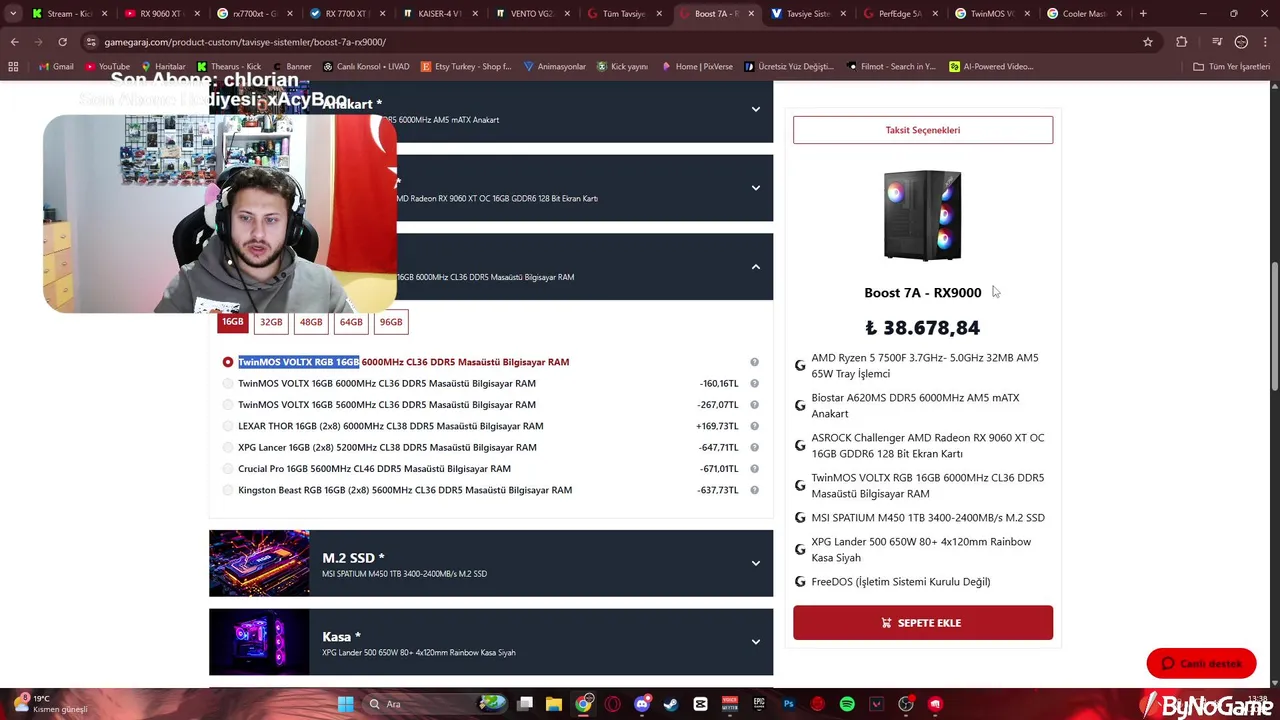Reload the gamegaraj page
Image resolution: width=1280 pixels, height=720 pixels.
pos(62,42)
